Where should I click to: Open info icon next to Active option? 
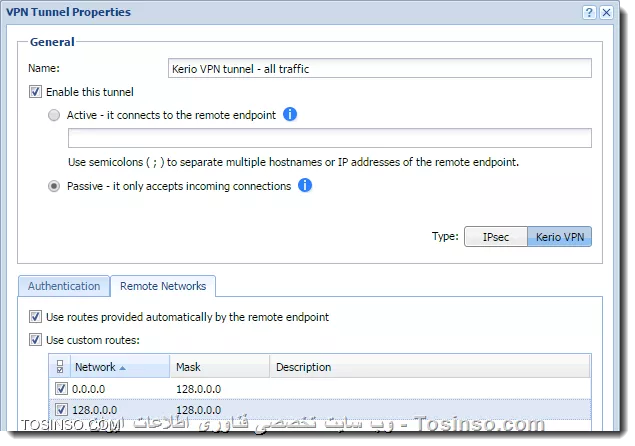pos(290,114)
